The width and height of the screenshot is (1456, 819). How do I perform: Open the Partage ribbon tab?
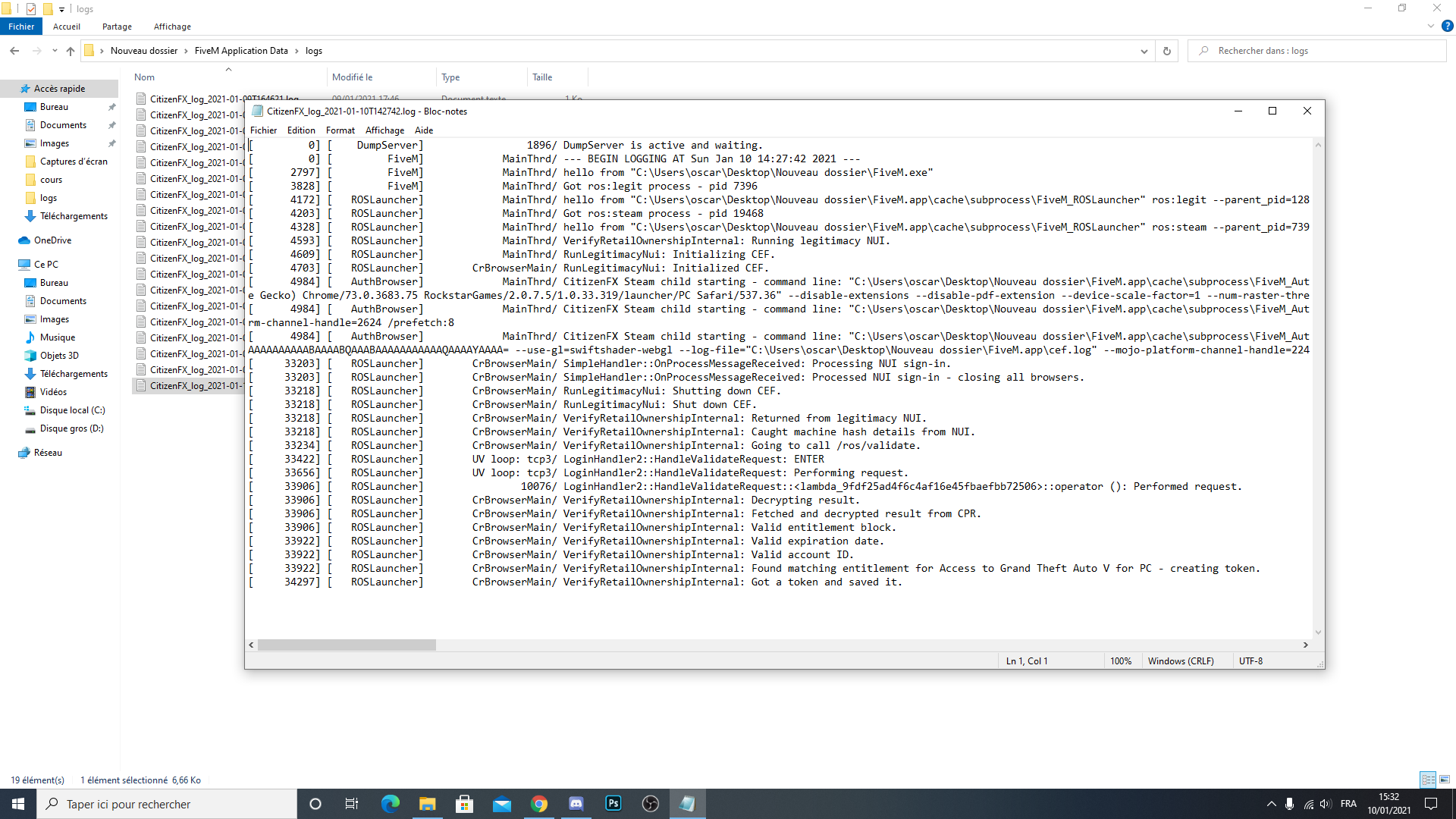click(117, 27)
